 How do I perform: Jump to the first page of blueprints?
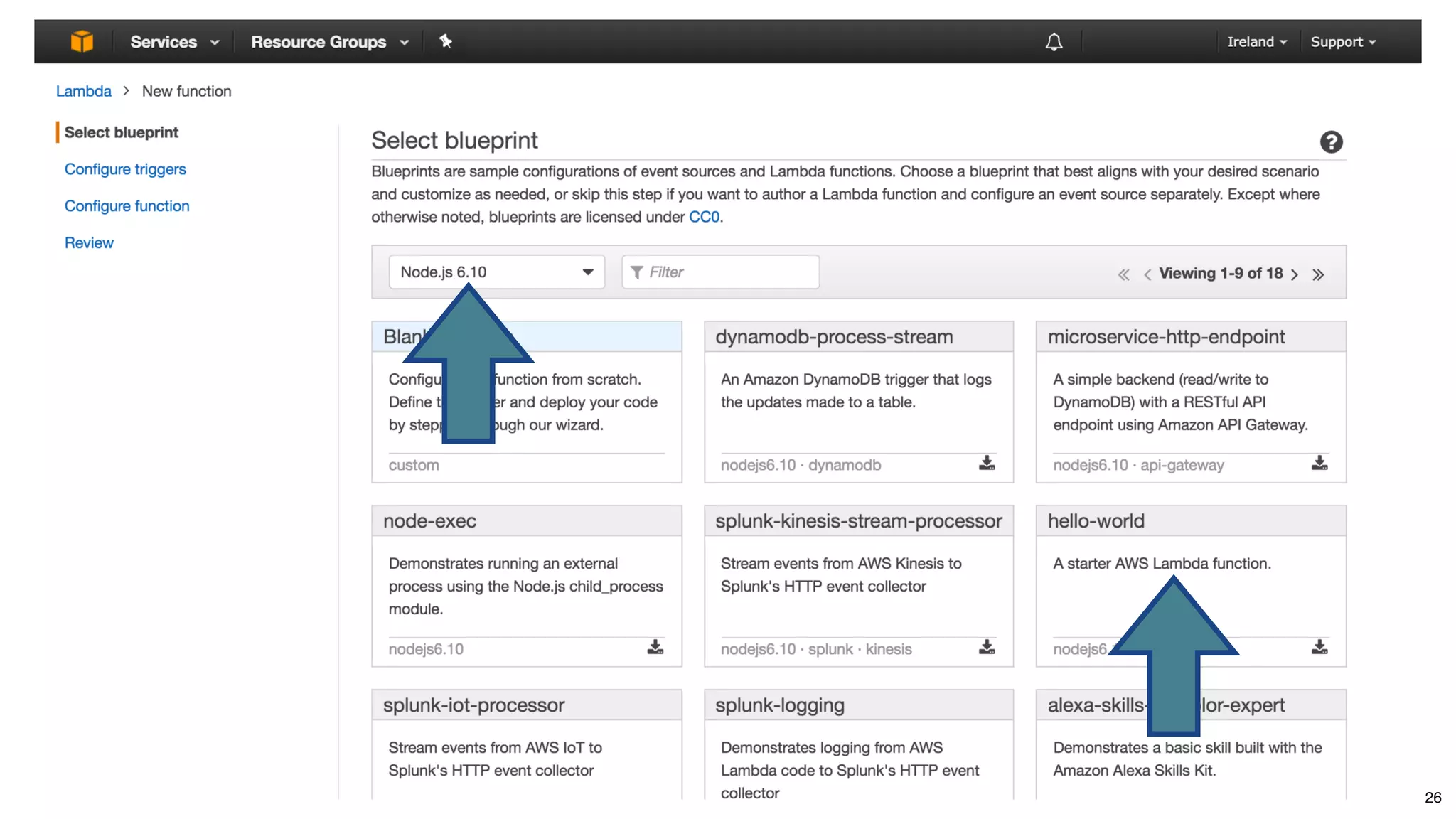point(1123,274)
